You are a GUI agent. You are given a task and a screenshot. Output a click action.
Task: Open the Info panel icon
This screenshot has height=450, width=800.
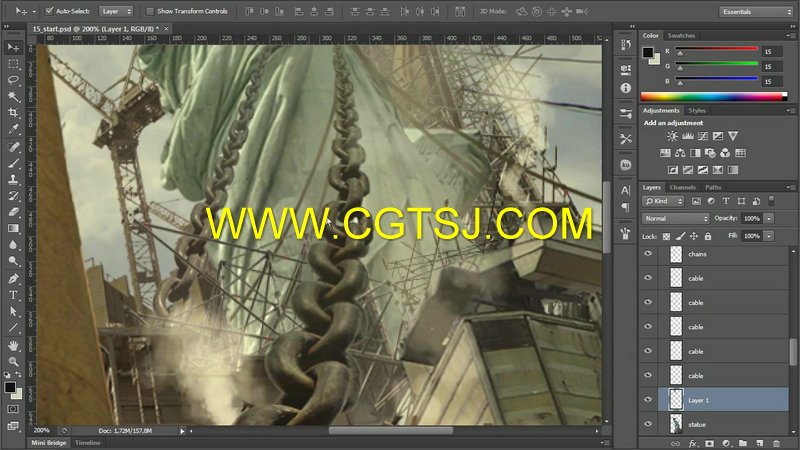coord(626,88)
